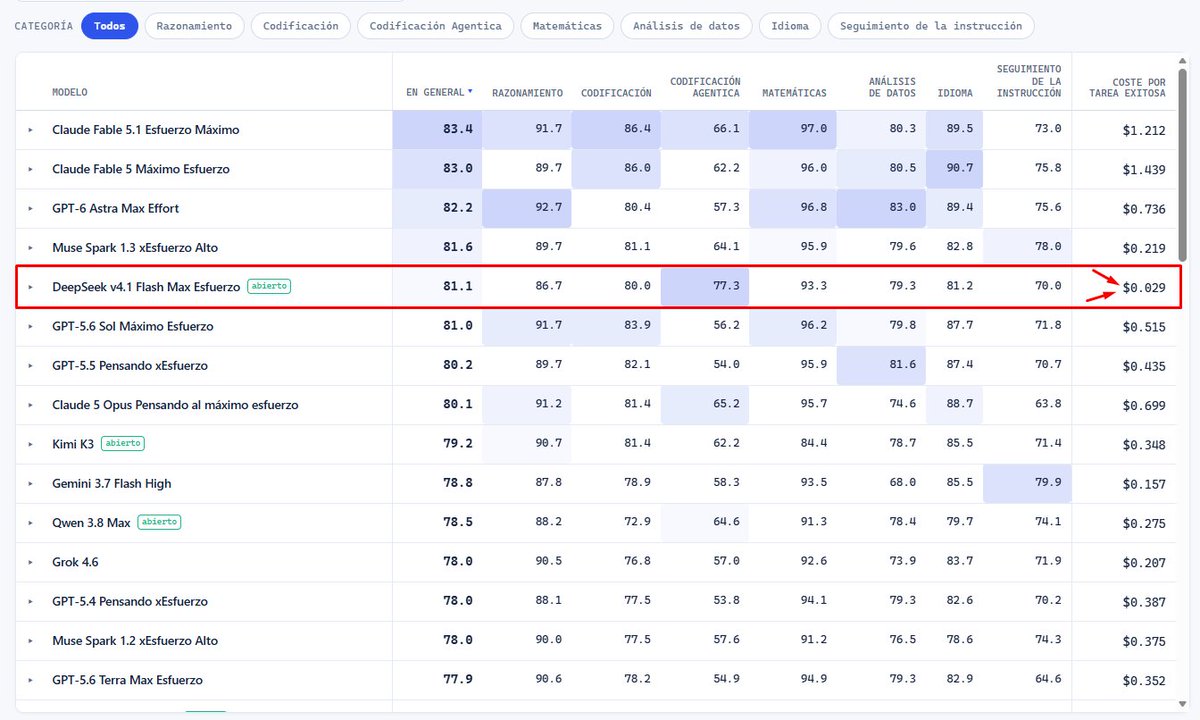
Task: Expand GPT-5.6 Terra Max Esfuerzo row
Action: pyautogui.click(x=30, y=680)
